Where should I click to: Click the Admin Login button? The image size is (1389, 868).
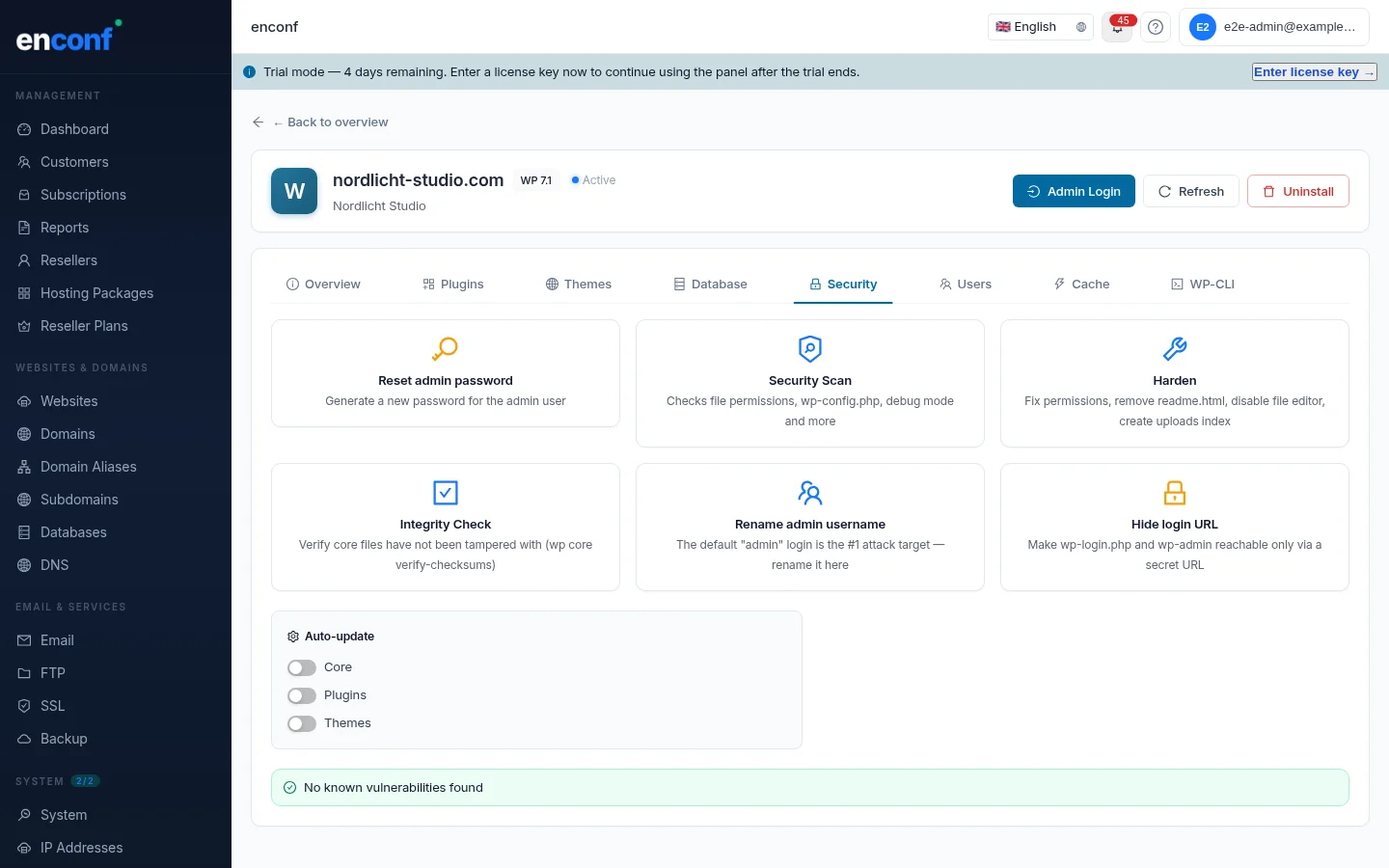click(x=1074, y=191)
